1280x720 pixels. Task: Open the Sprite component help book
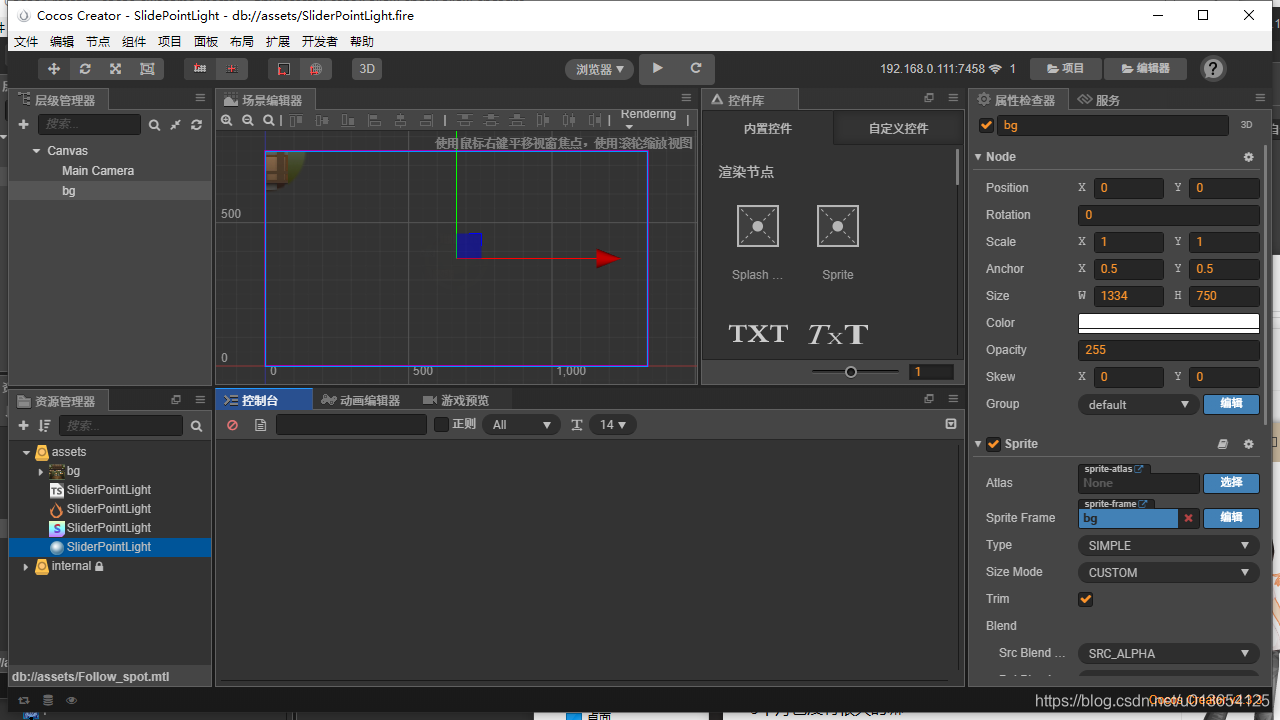[1222, 444]
